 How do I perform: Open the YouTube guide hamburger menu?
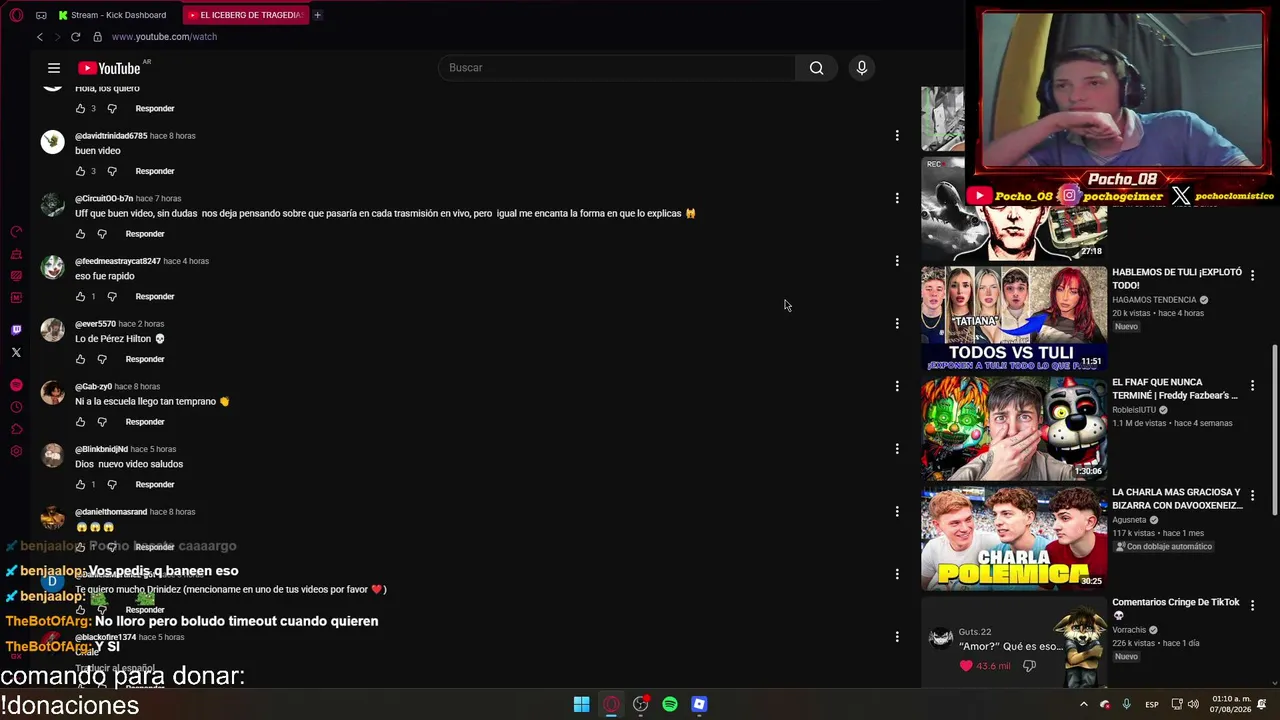54,68
